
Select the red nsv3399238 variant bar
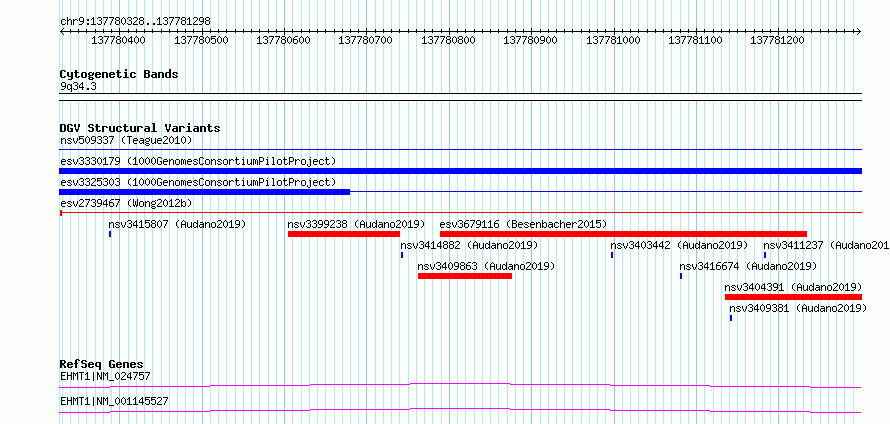coord(344,234)
